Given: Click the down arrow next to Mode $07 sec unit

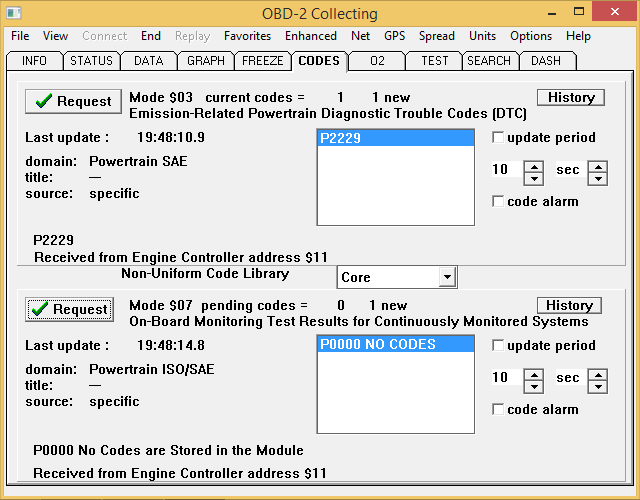Looking at the screenshot, I should pyautogui.click(x=598, y=386).
